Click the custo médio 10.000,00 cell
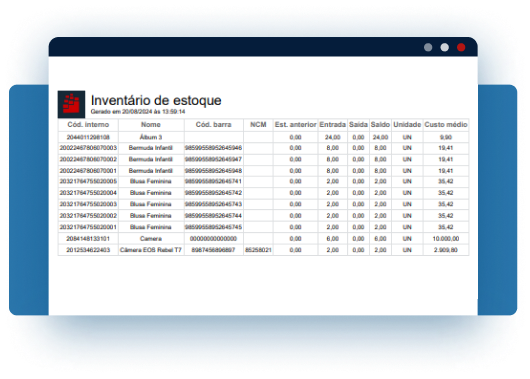530x379 pixels. pyautogui.click(x=446, y=239)
